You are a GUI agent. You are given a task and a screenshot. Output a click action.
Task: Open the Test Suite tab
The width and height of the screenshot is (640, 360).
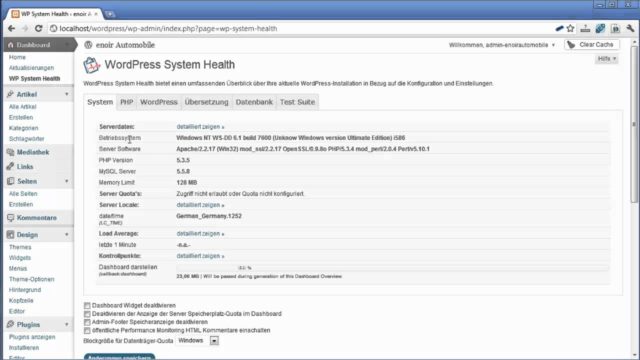(298, 102)
